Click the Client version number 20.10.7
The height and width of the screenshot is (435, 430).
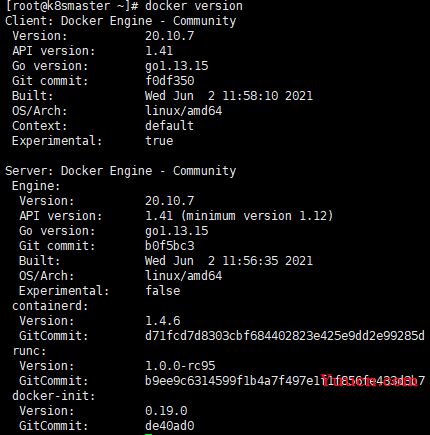(x=169, y=36)
